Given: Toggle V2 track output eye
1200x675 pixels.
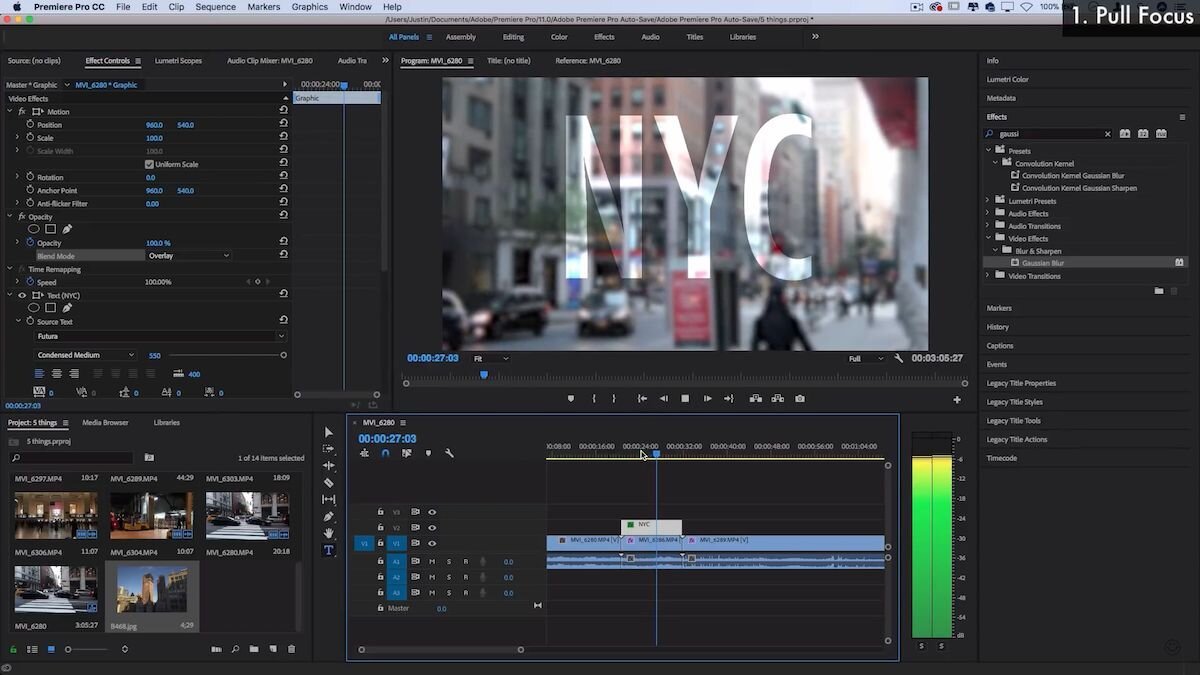Looking at the screenshot, I should [432, 528].
